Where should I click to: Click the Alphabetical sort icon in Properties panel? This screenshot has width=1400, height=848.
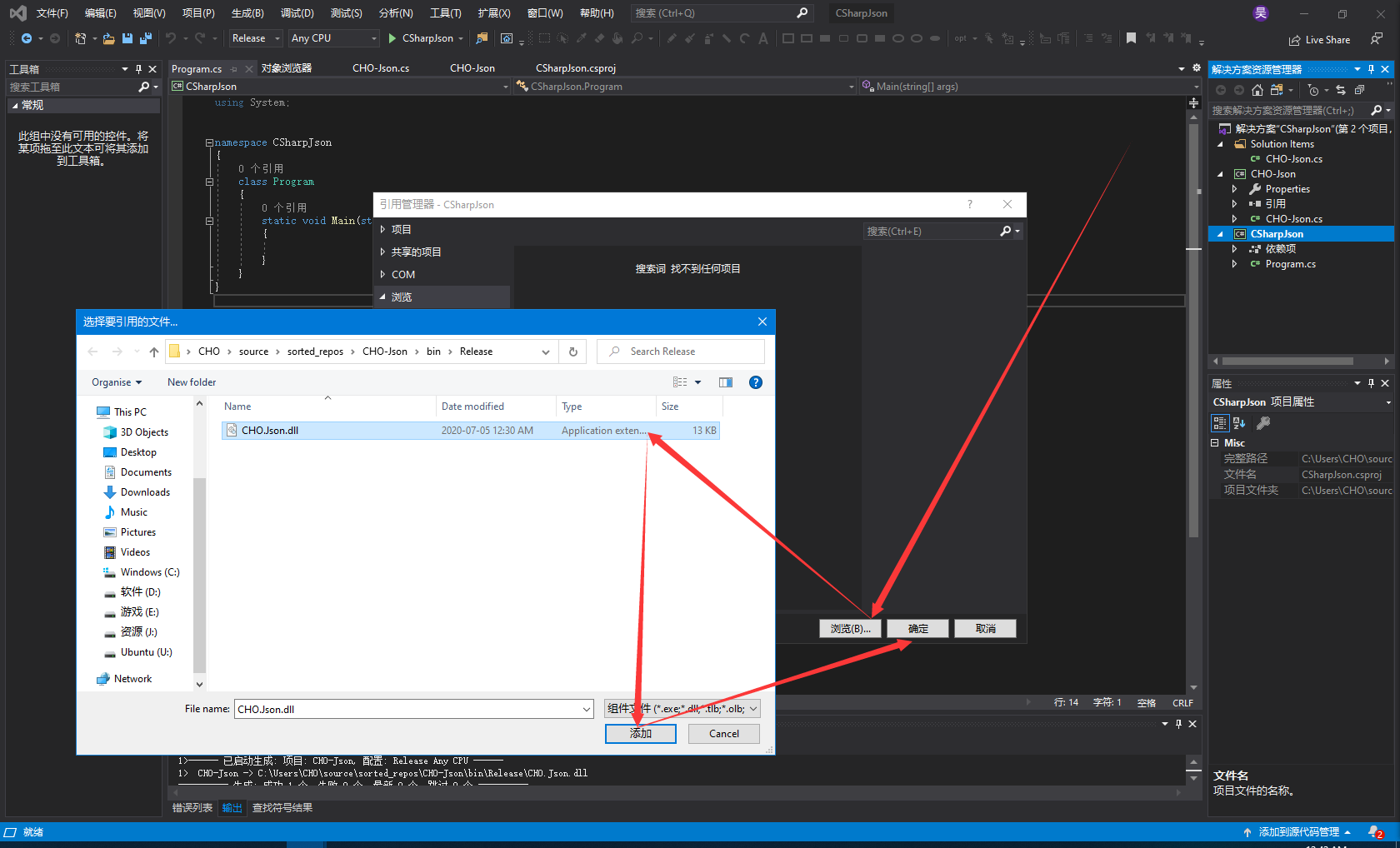tap(1239, 423)
